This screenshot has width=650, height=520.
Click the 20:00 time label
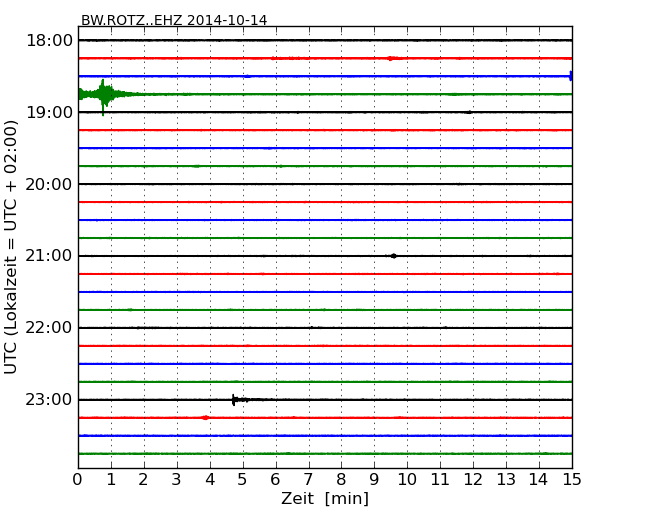[x=49, y=184]
